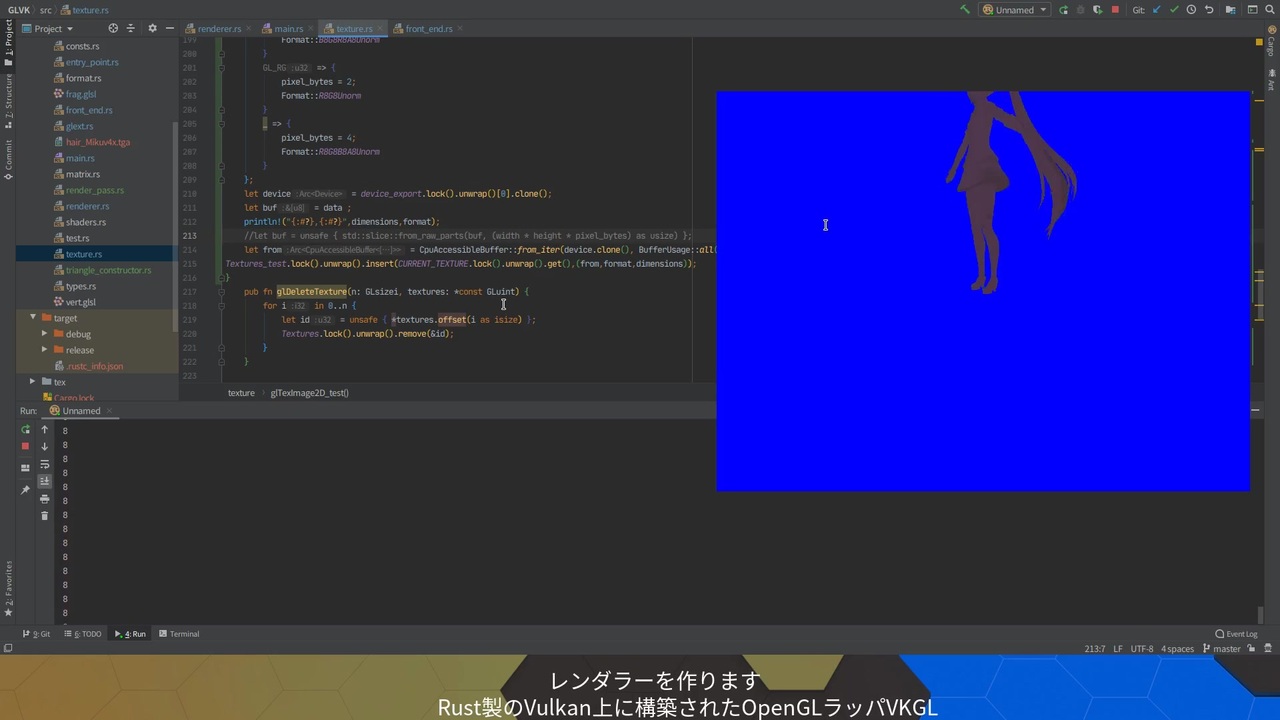Open Project Structure from the top toolbar

pyautogui.click(x=1230, y=10)
